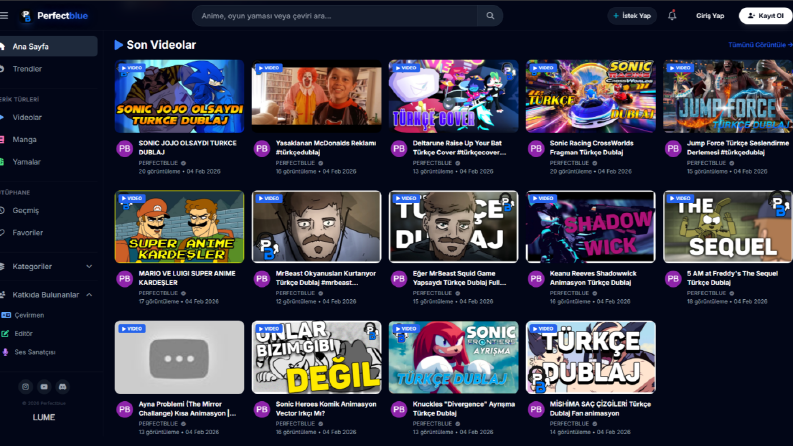Open Ayna Problemi placeholder thumbnail
This screenshot has width=793, height=446.
coord(180,357)
